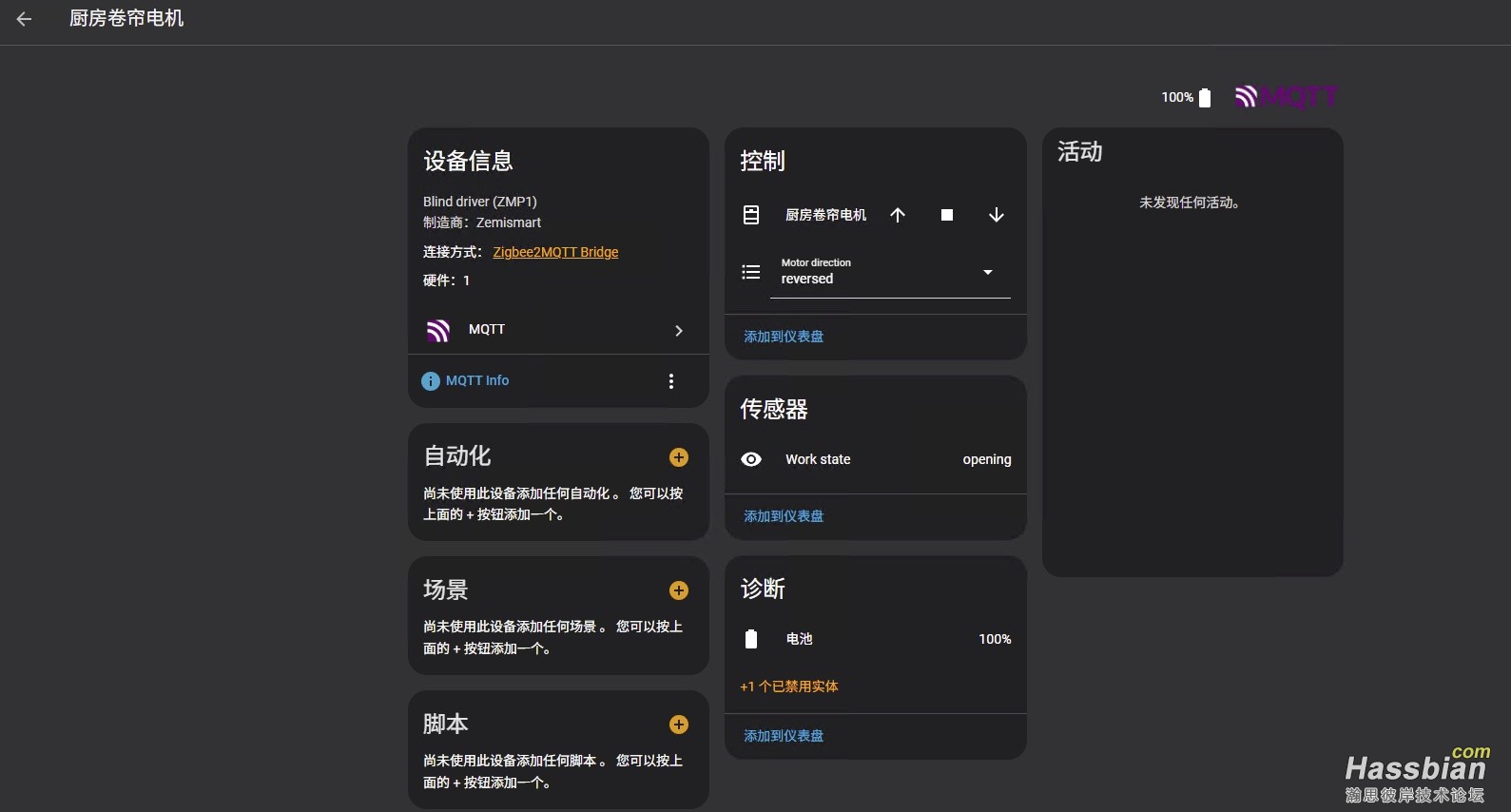Click the battery icon in the 诊断 card
This screenshot has width=1511, height=812.
click(x=751, y=639)
